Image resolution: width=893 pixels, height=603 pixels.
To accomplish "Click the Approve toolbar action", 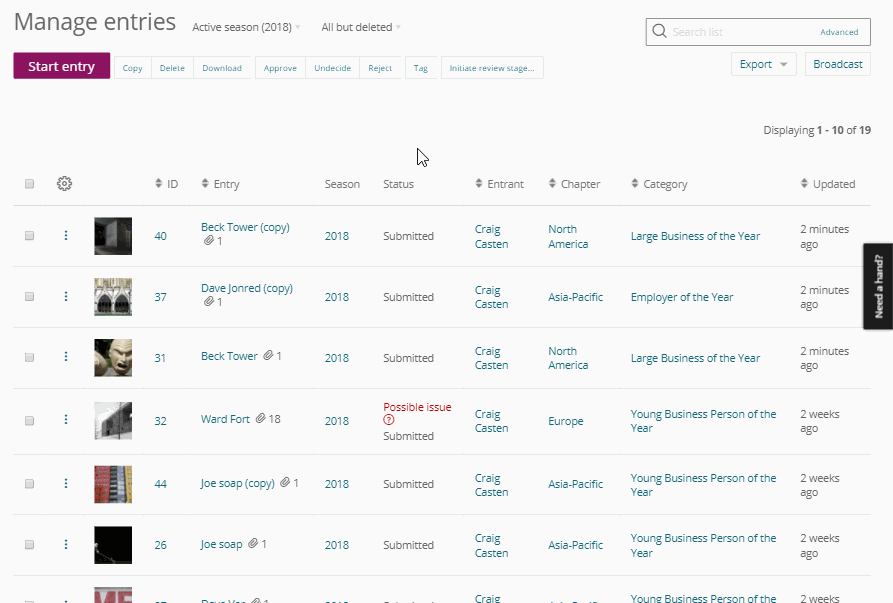I will coord(280,68).
